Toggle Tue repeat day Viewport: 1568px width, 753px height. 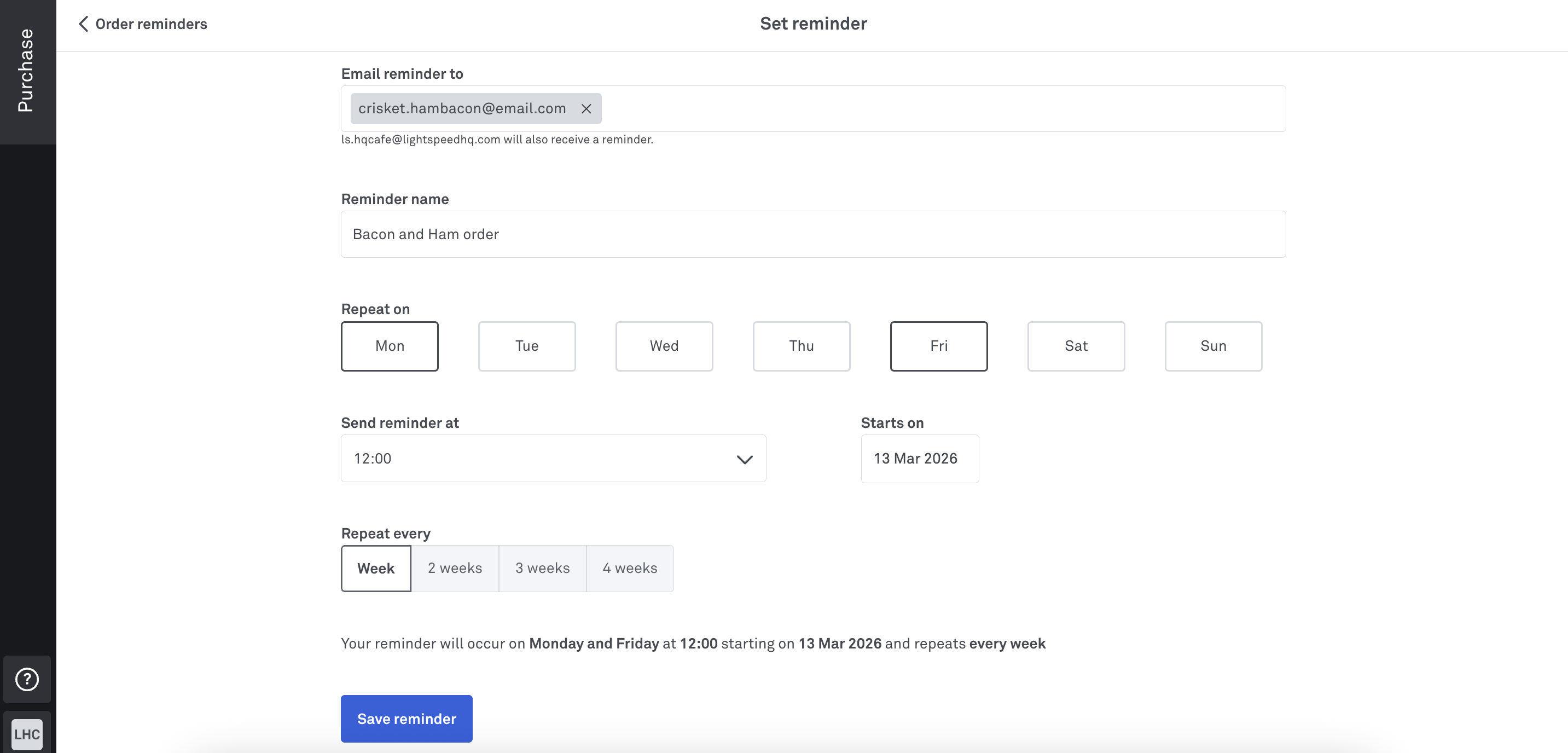(526, 346)
